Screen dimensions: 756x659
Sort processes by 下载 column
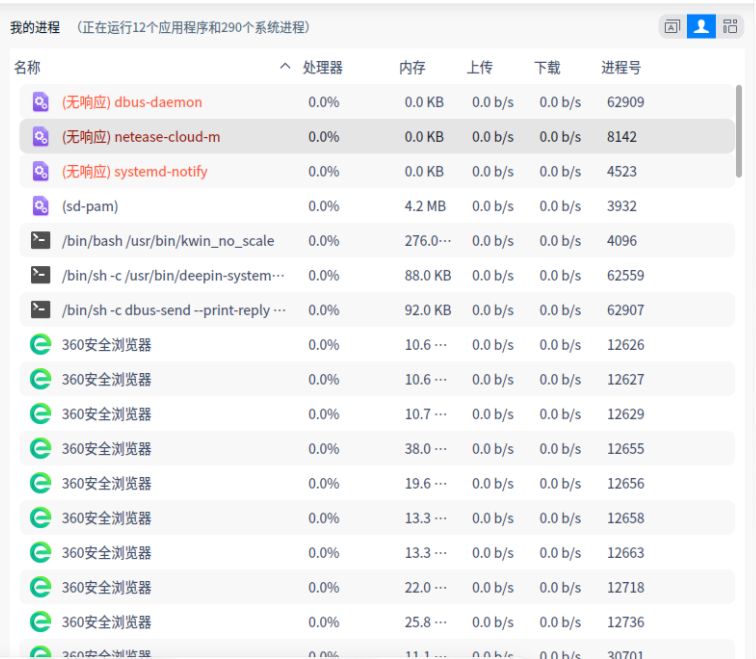pos(547,67)
